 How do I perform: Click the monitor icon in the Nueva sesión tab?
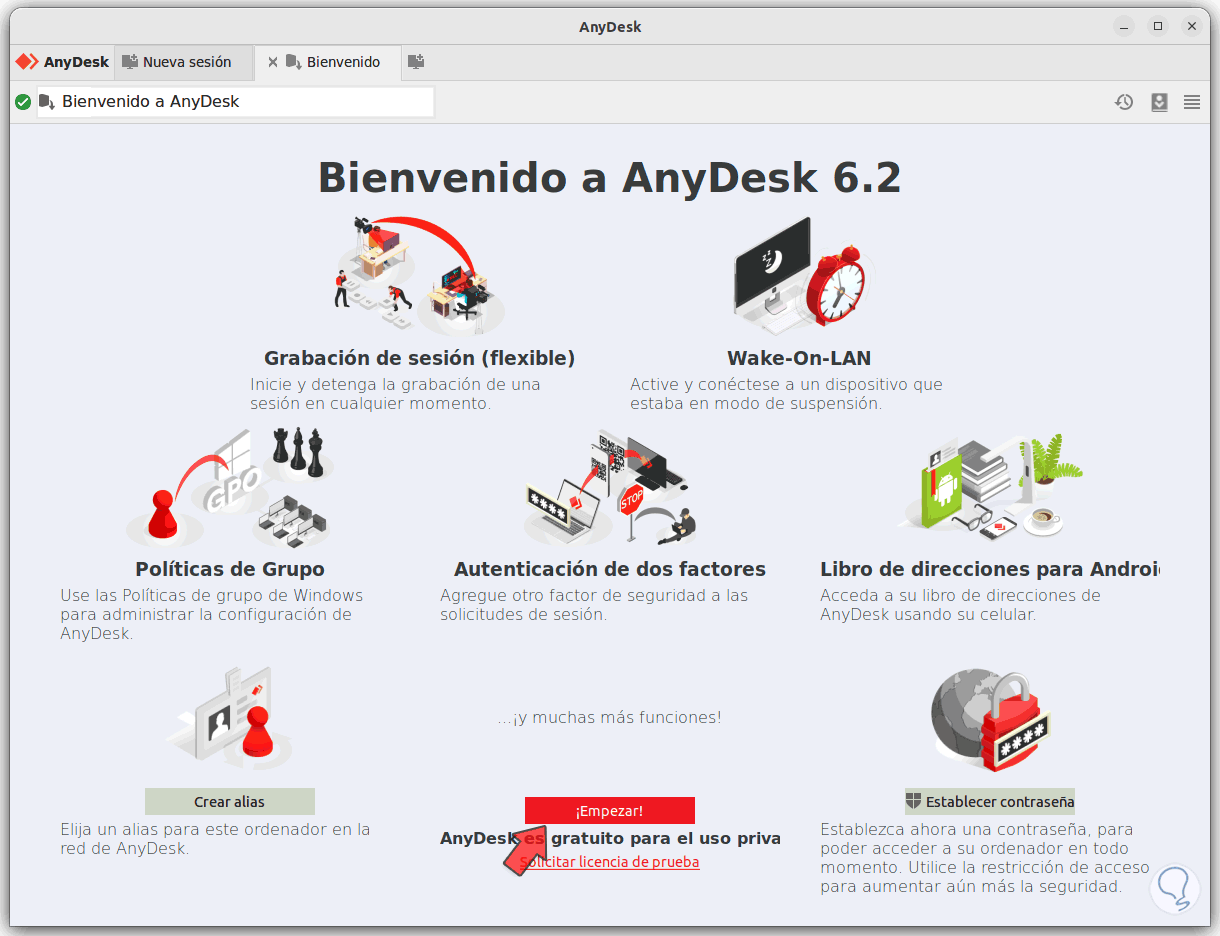(130, 62)
